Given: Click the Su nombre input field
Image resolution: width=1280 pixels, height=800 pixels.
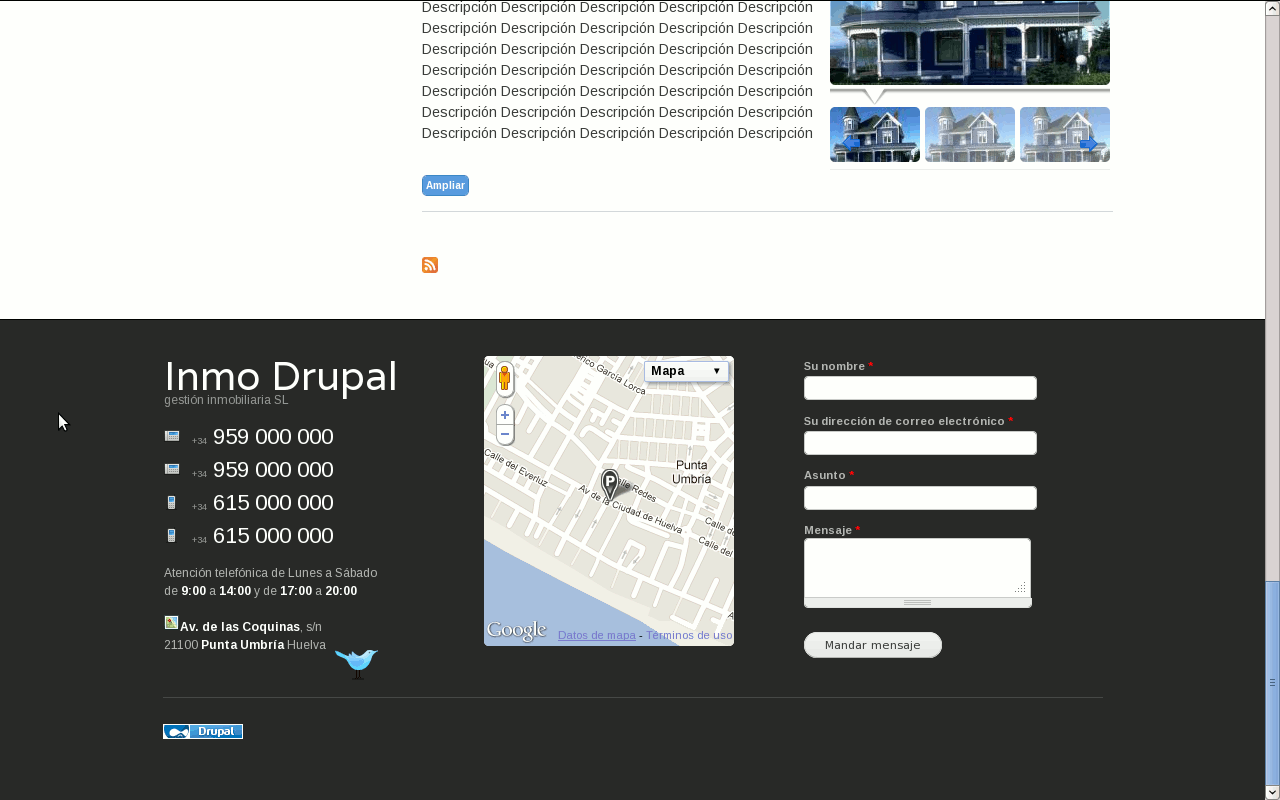Looking at the screenshot, I should (x=920, y=388).
